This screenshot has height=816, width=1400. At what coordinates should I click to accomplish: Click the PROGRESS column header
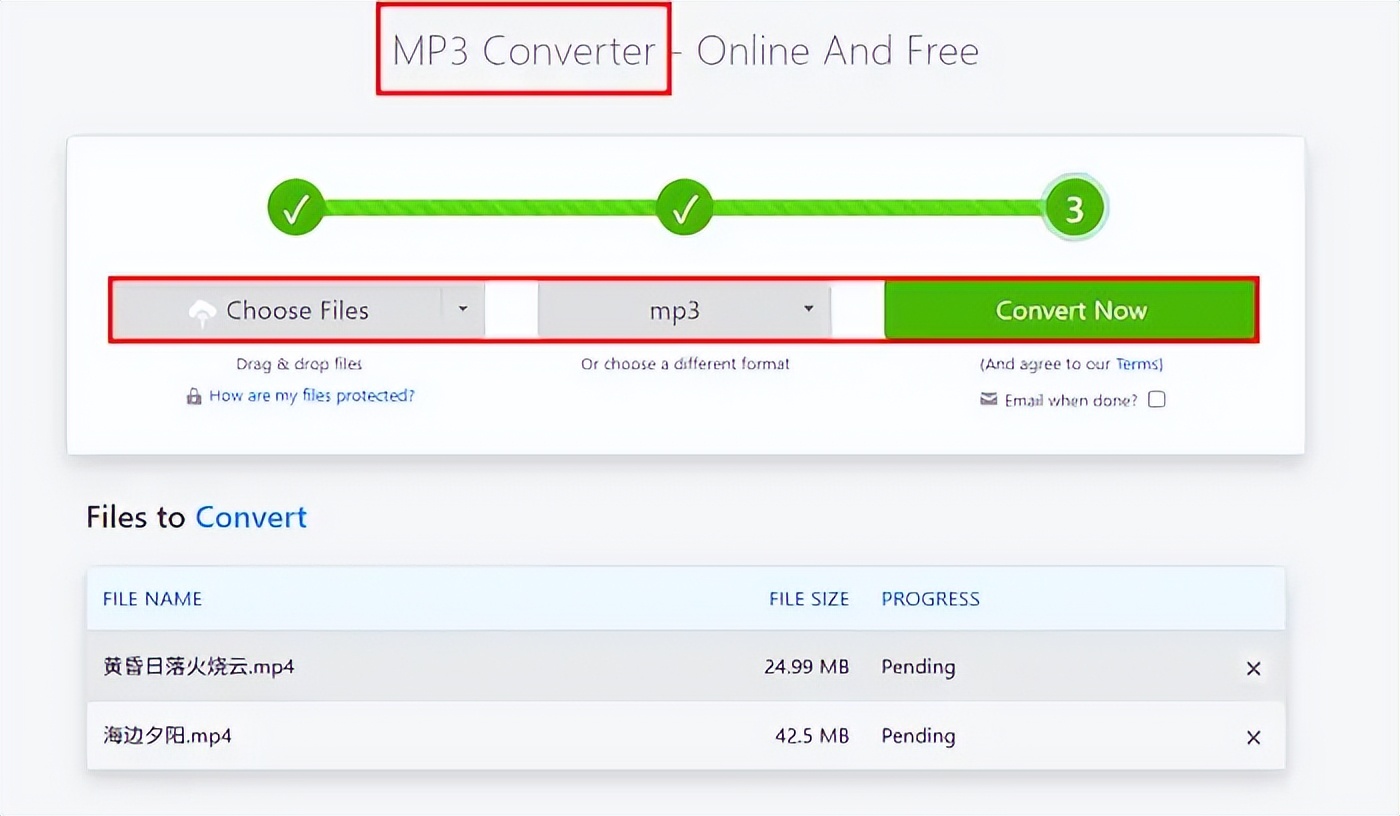tap(930, 599)
